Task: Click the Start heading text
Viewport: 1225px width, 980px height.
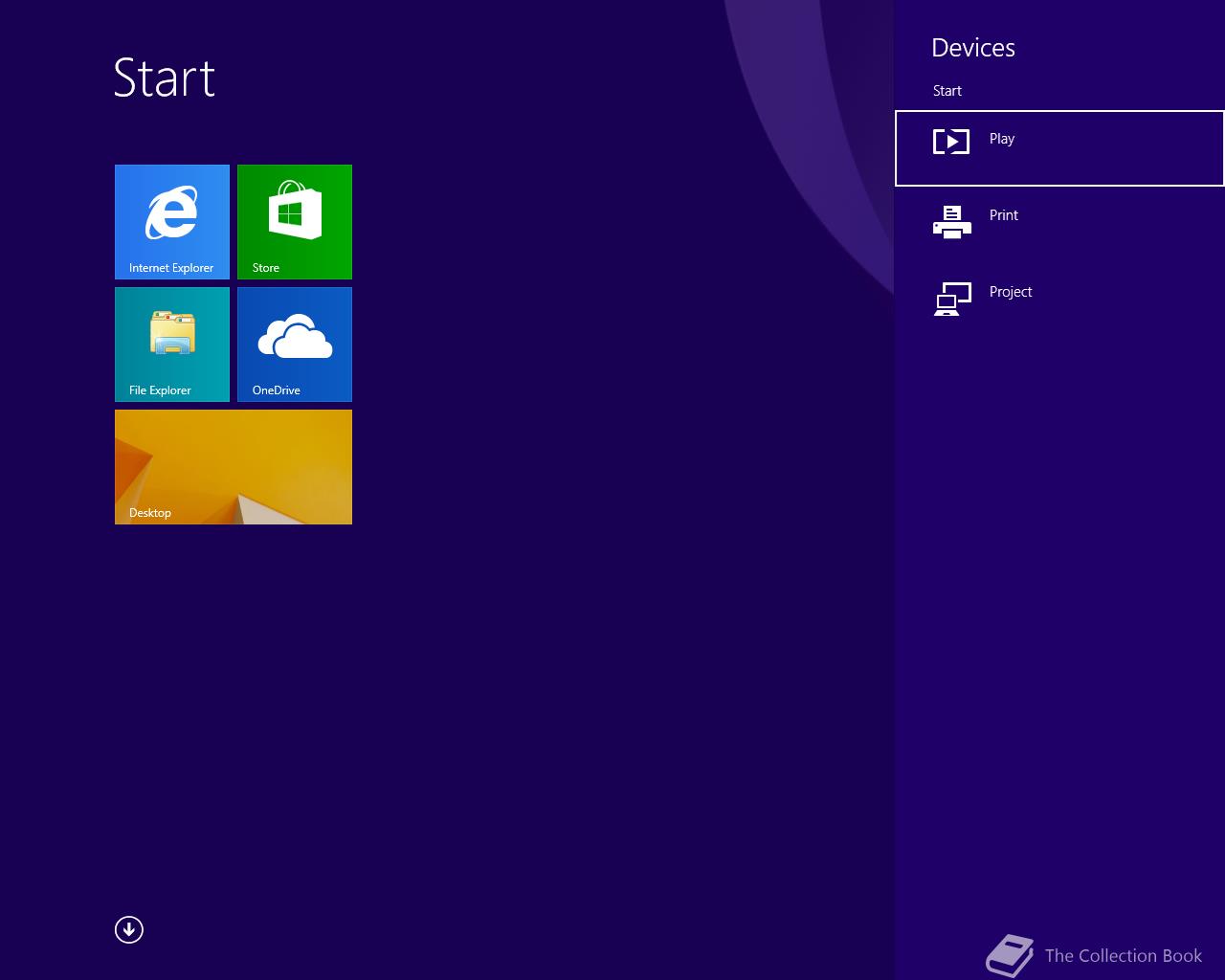Action: (165, 78)
